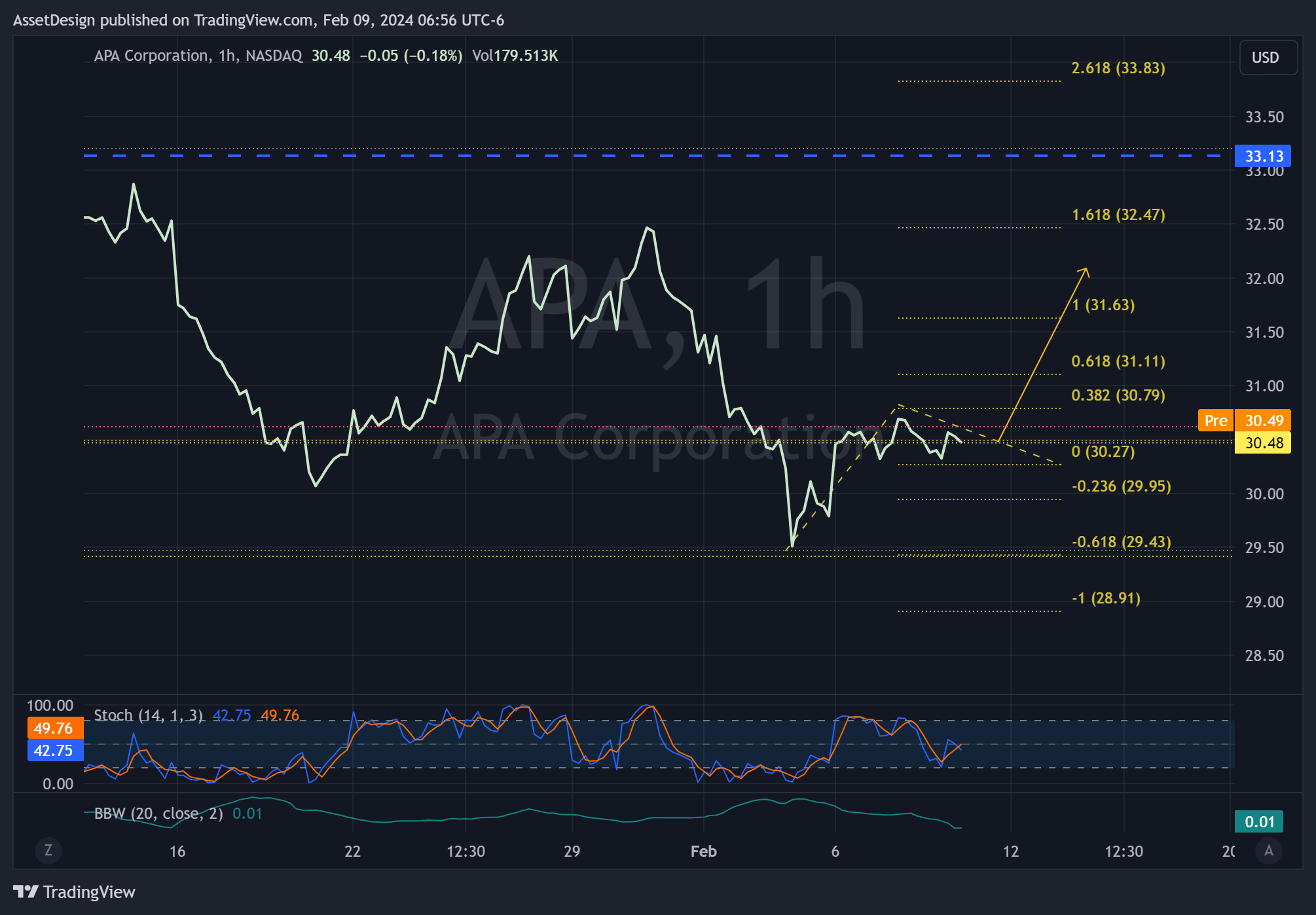Click the 0.382 (30.79) Fibonacci label
The width and height of the screenshot is (1316, 915).
[x=1118, y=395]
